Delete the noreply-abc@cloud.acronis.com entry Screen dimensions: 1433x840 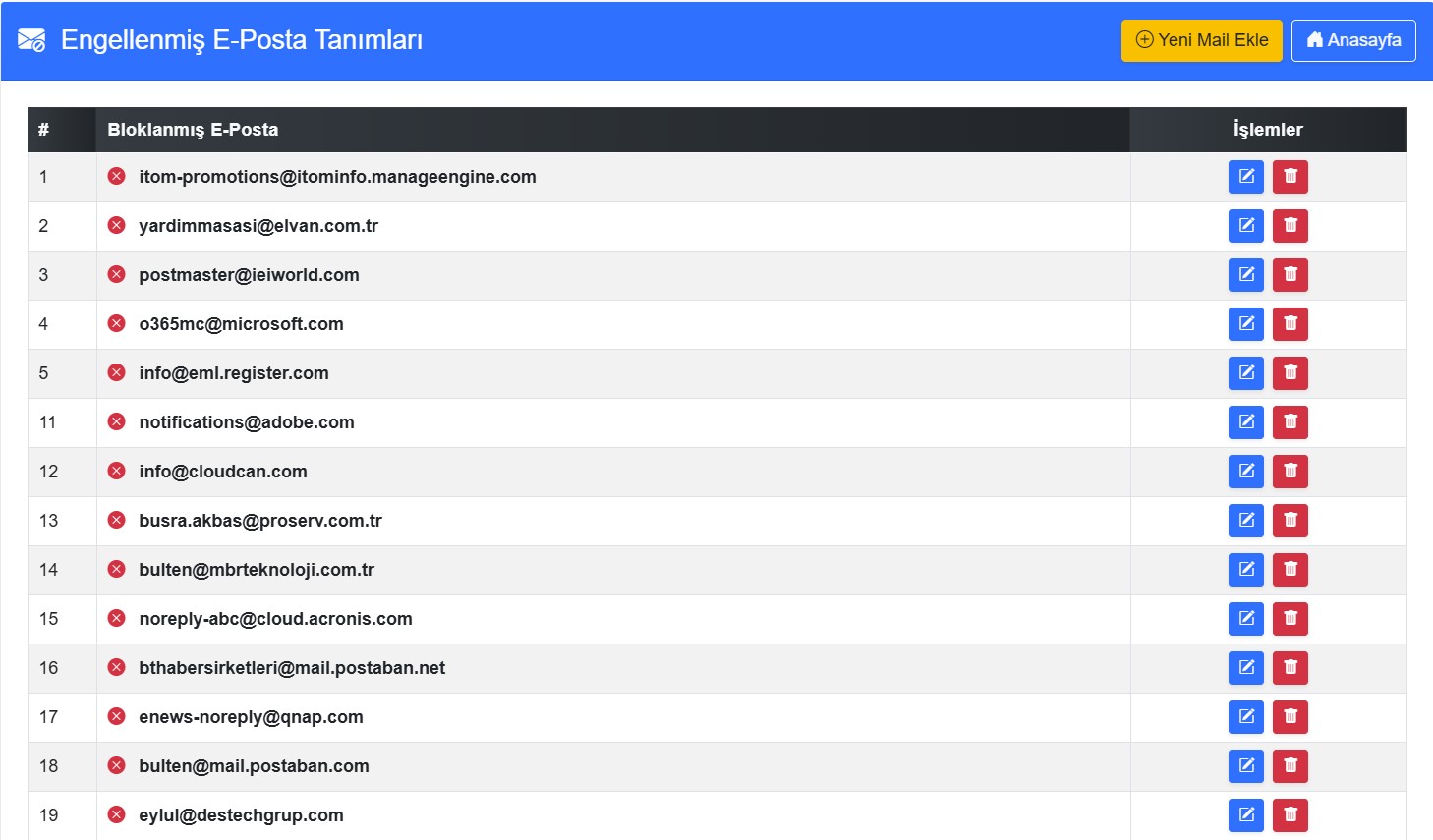(x=1290, y=619)
